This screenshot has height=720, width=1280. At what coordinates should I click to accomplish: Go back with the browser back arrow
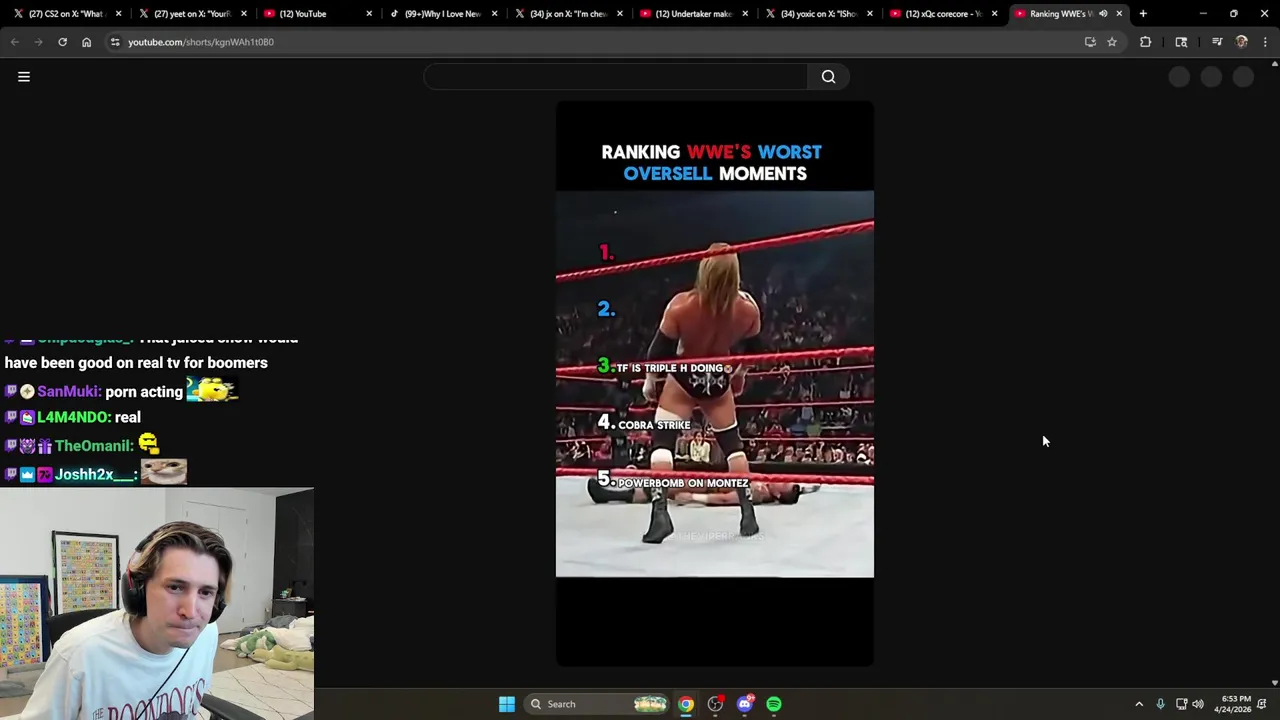14,42
